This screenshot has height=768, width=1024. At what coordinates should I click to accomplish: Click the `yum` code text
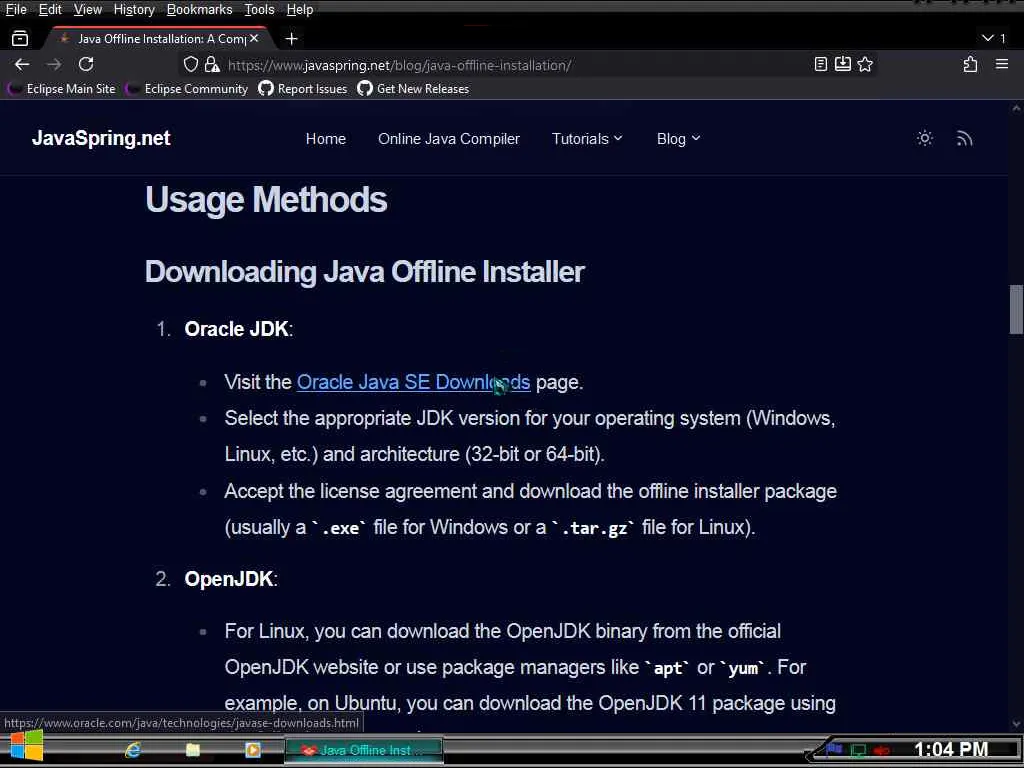click(743, 668)
